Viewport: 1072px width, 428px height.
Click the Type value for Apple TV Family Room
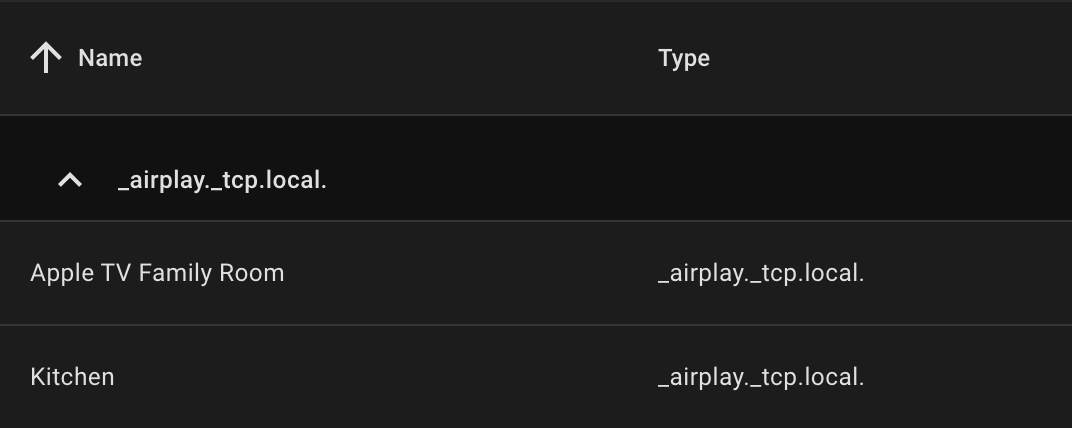(x=760, y=273)
